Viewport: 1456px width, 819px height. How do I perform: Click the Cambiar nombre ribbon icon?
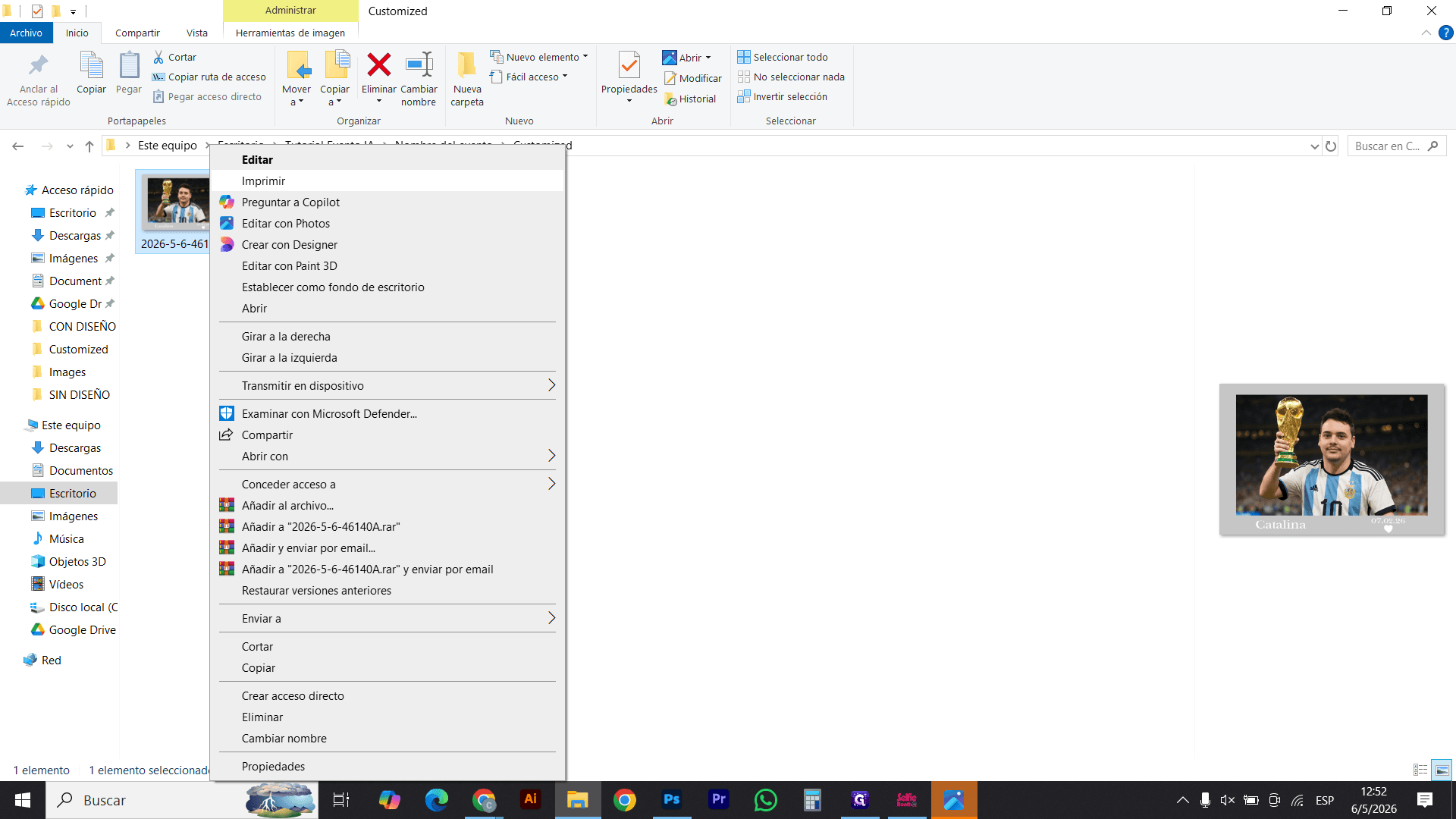(x=419, y=65)
